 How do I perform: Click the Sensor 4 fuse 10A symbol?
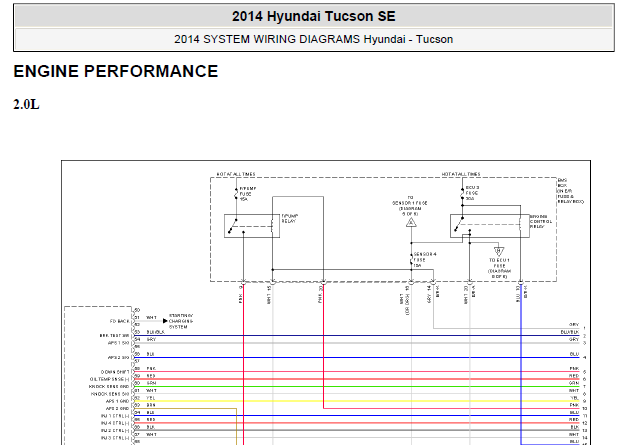[411, 260]
